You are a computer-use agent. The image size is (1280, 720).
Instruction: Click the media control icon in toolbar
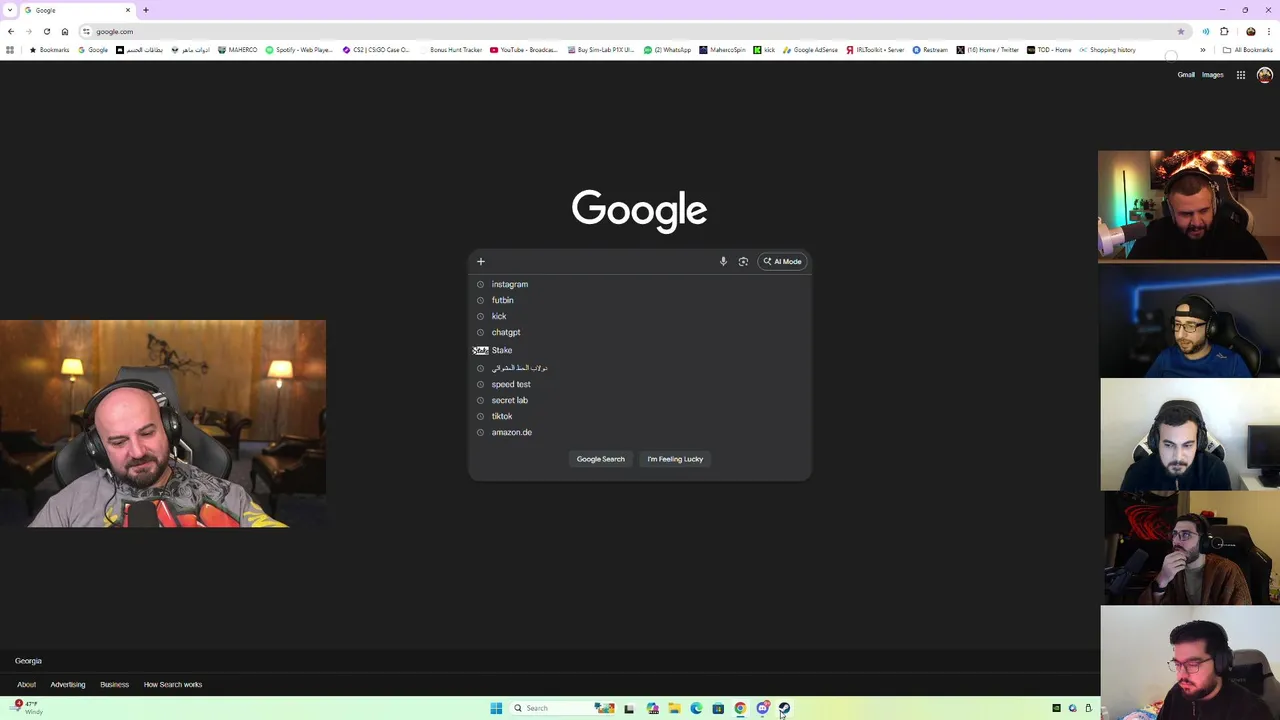pyautogui.click(x=1206, y=31)
